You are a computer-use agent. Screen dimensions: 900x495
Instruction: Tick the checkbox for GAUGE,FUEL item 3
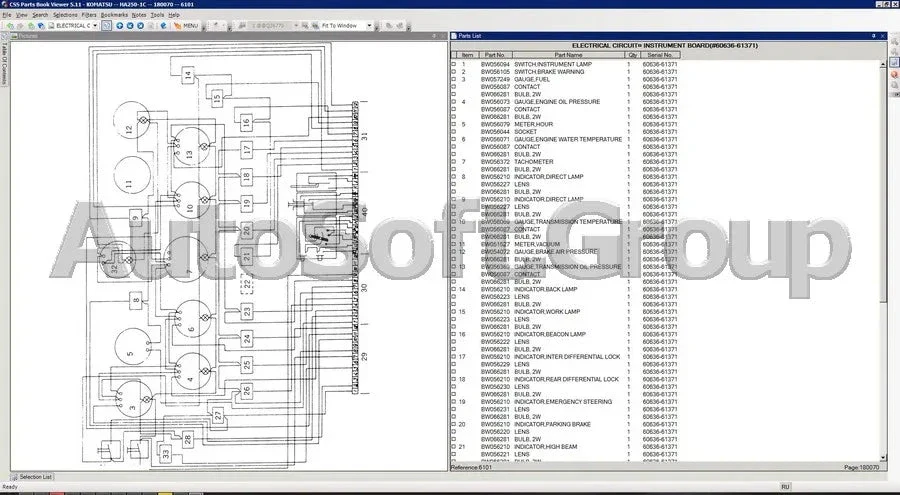(453, 79)
